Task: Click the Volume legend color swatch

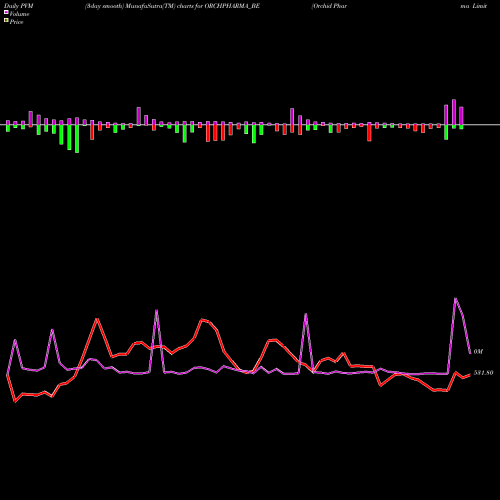Action: click(x=6, y=12)
